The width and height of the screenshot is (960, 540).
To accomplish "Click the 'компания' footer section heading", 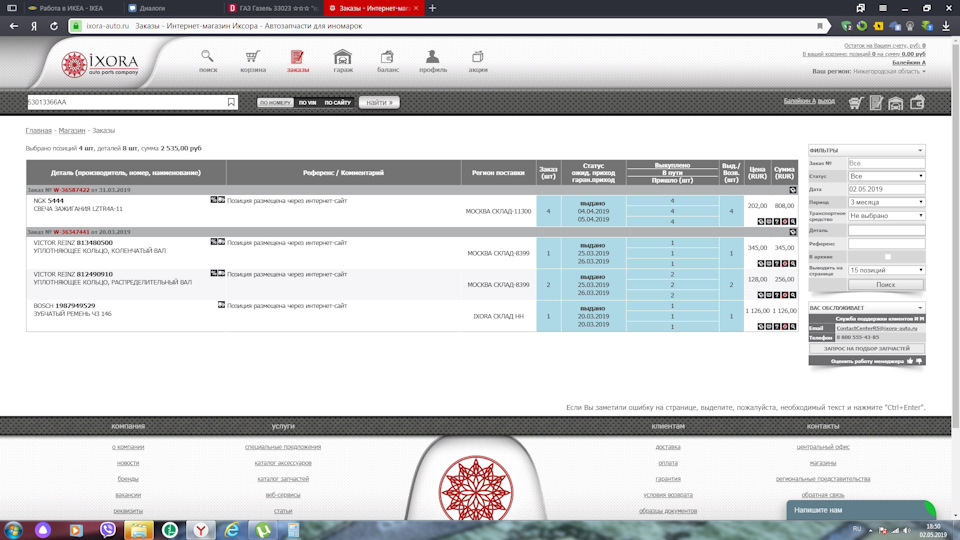I will [128, 426].
